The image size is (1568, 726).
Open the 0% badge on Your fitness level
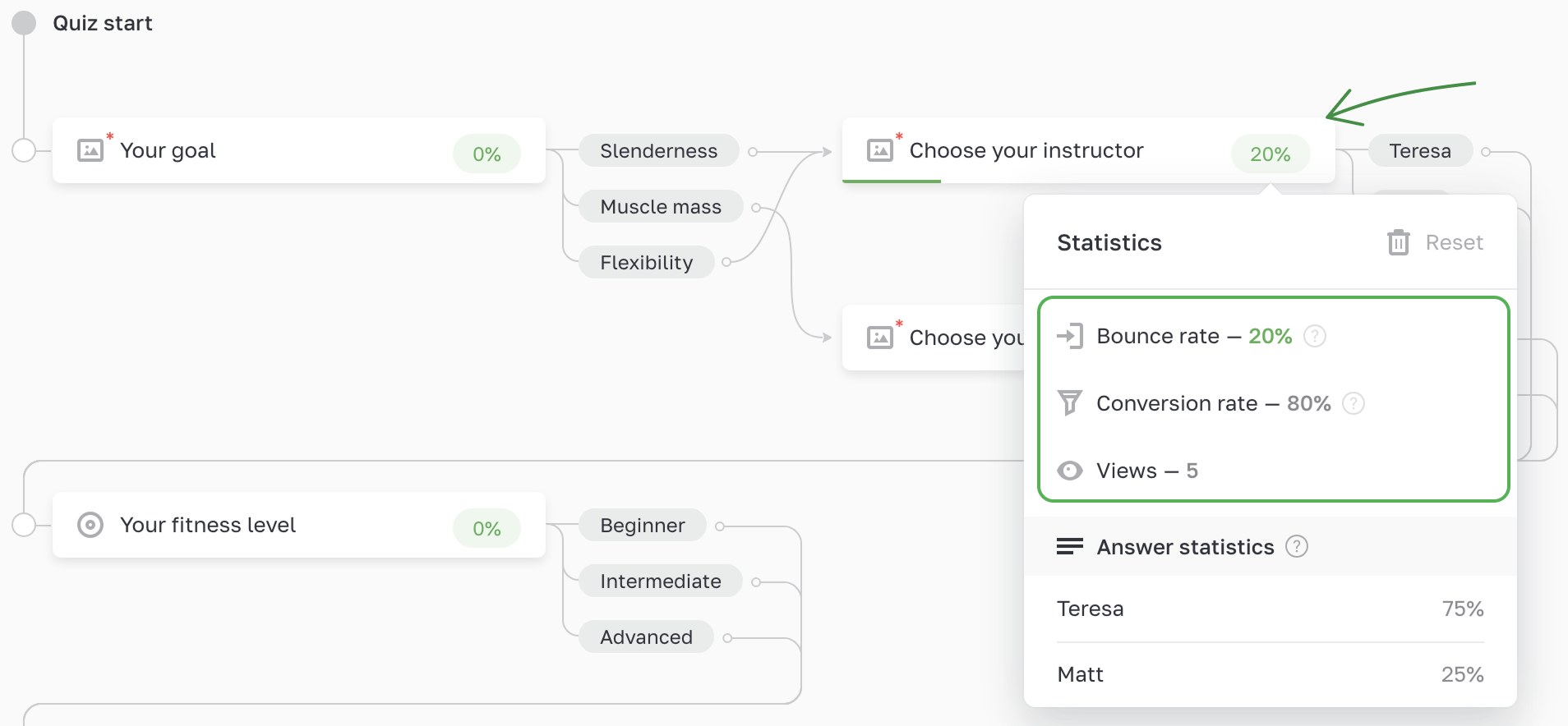(x=487, y=528)
